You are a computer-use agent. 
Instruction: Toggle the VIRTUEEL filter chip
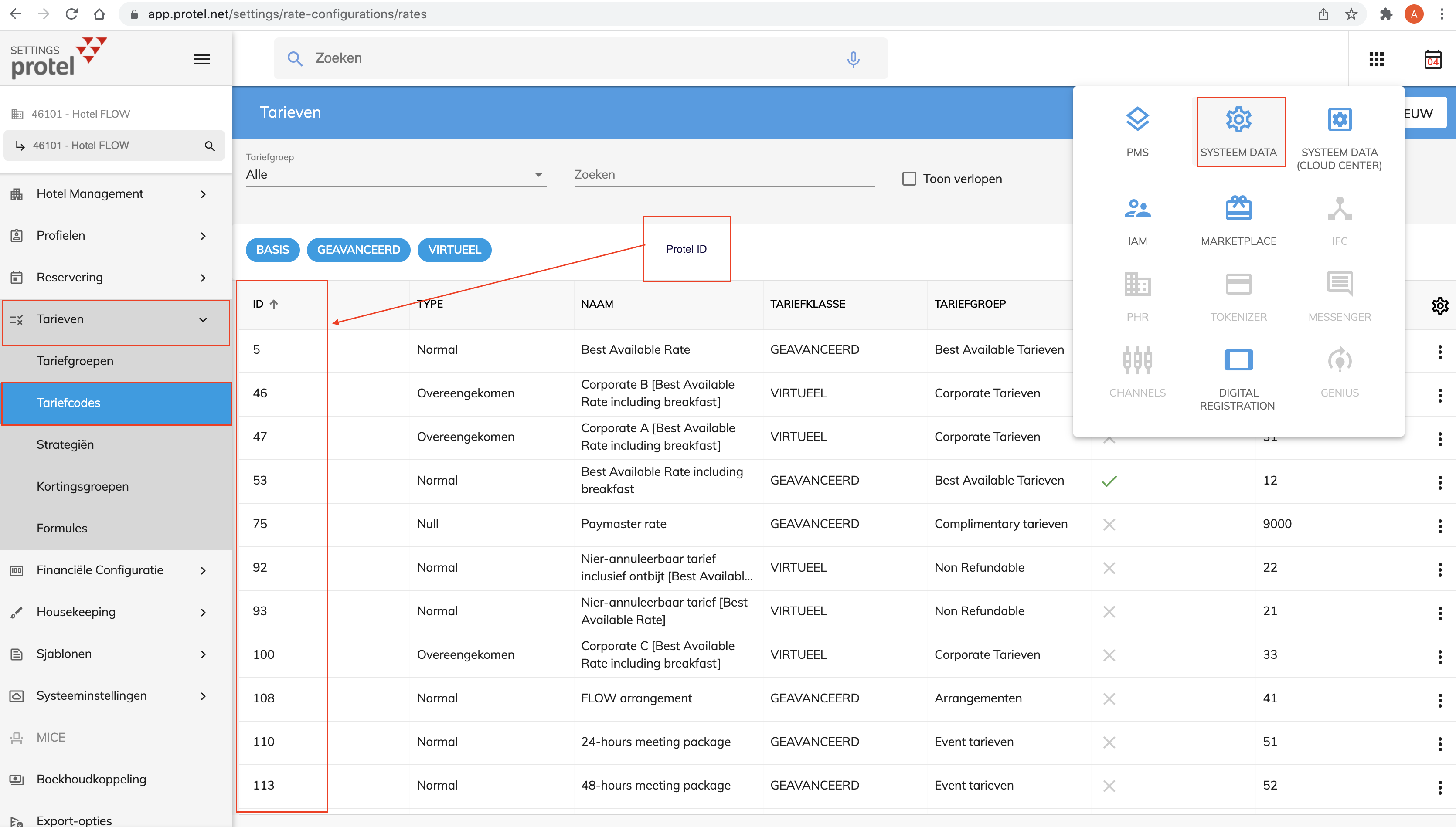(454, 250)
